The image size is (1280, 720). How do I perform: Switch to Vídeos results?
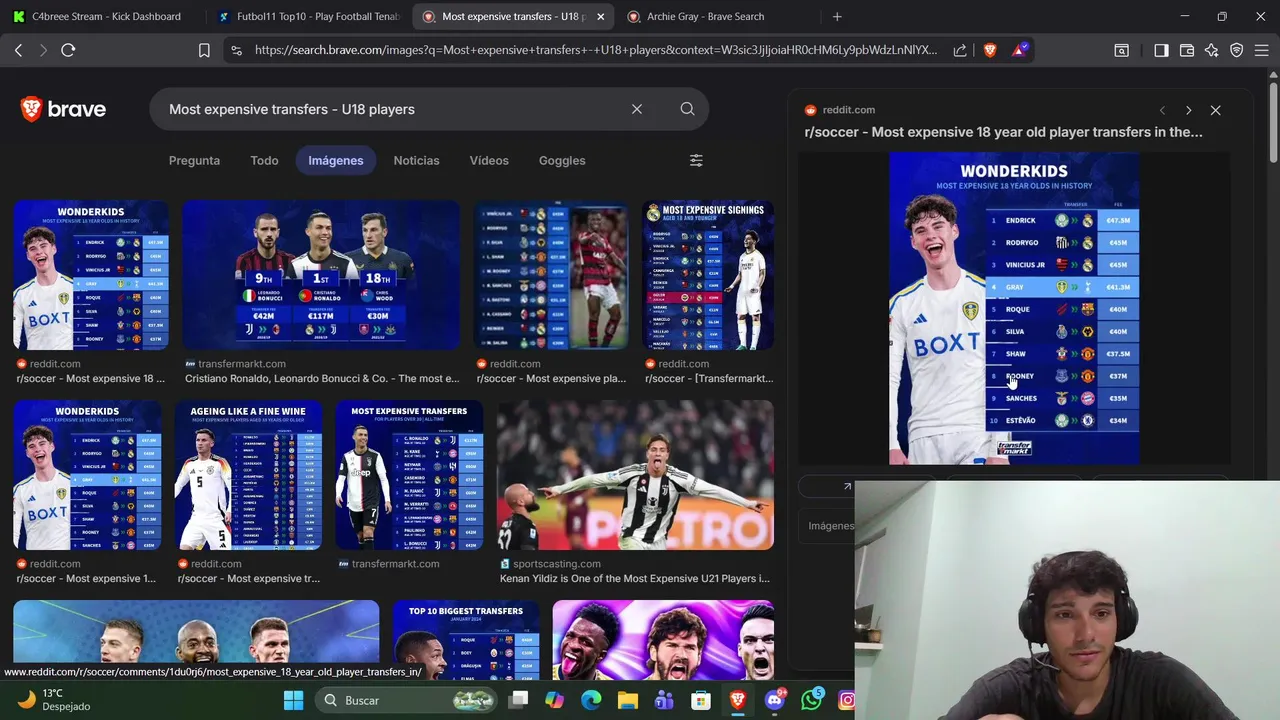coord(489,160)
